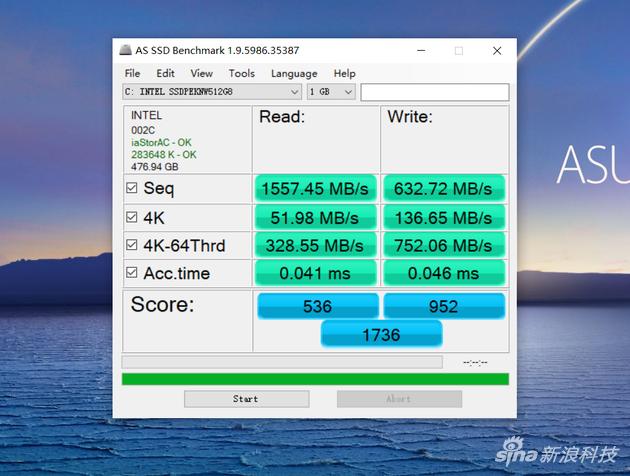
Task: Click the gray progress bar above the green one
Action: coord(282,362)
